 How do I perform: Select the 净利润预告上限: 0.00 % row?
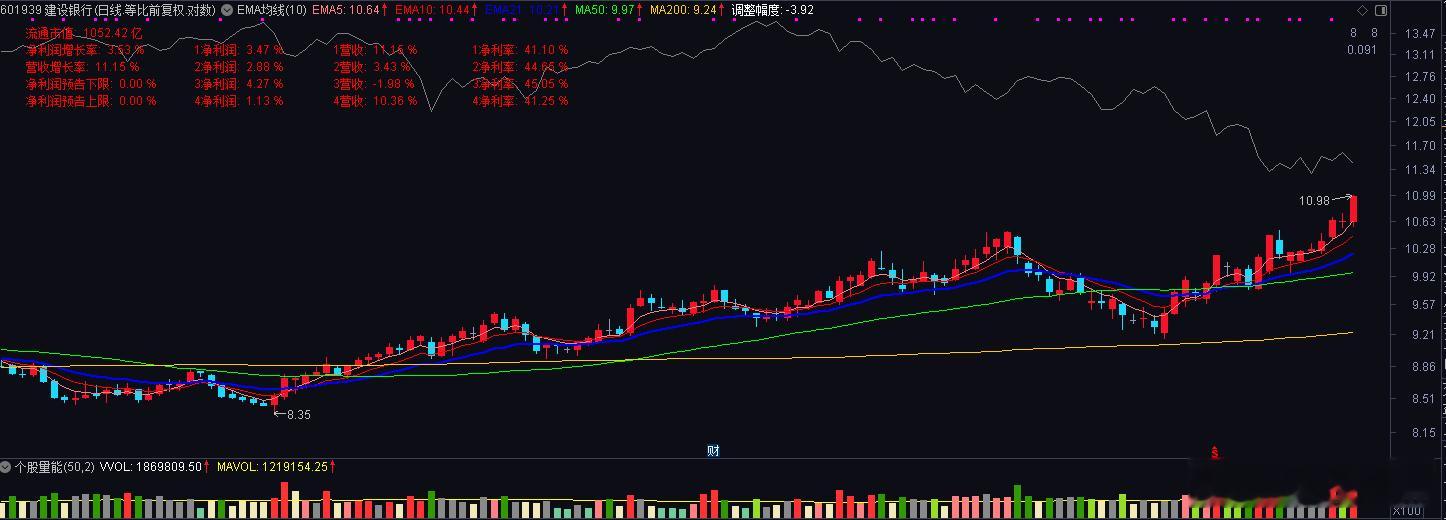[x=91, y=101]
